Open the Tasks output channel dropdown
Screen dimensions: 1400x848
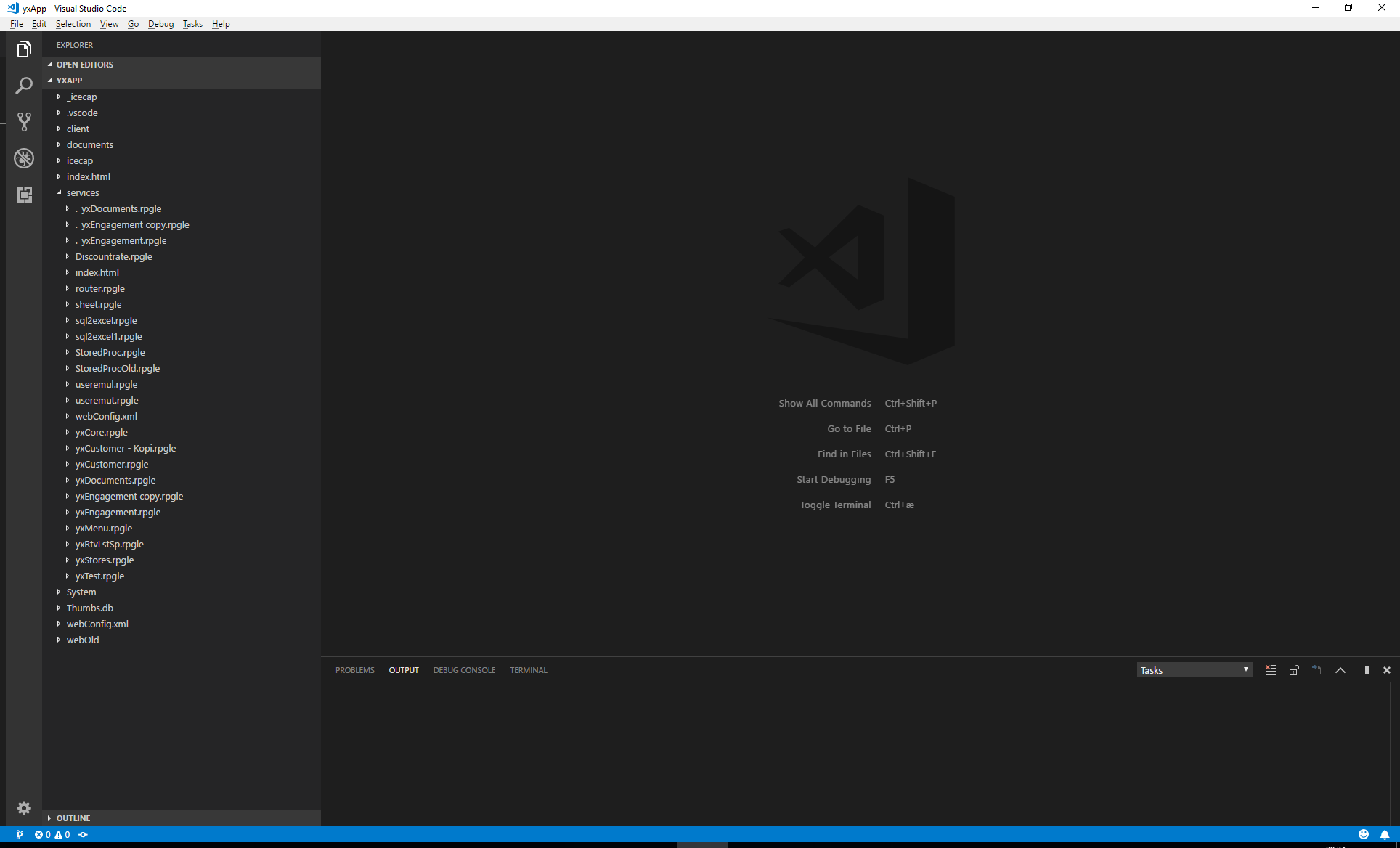click(x=1194, y=669)
